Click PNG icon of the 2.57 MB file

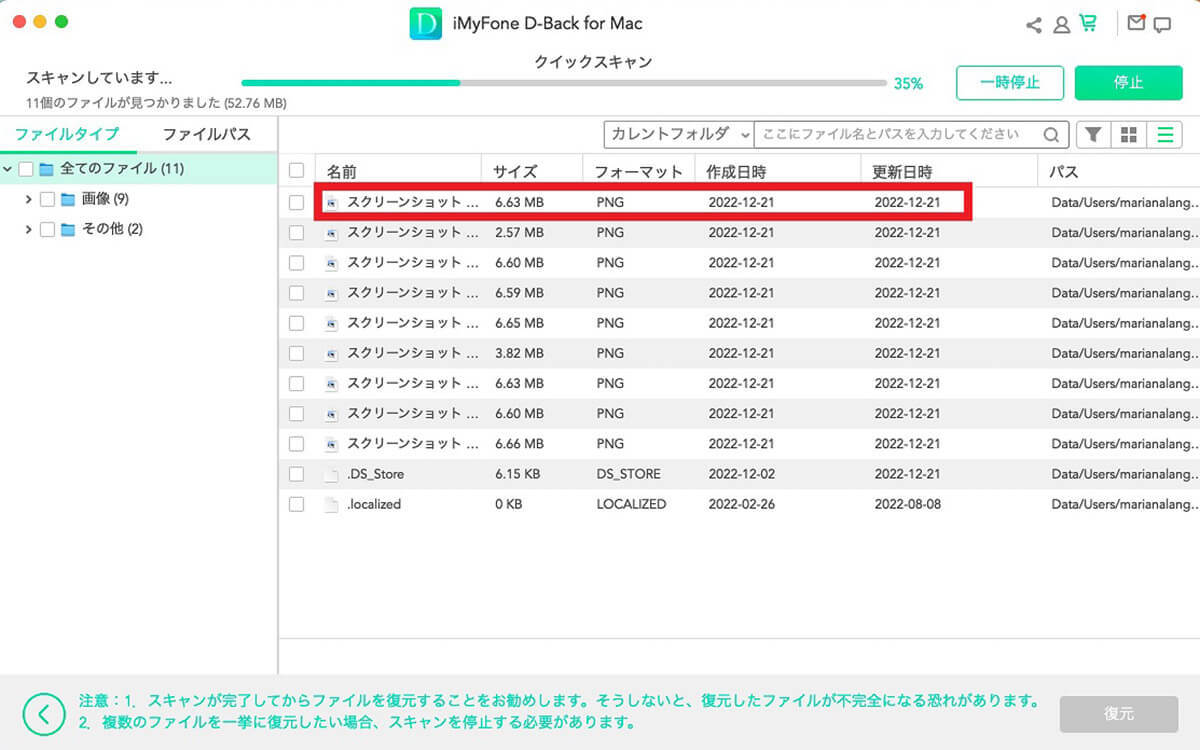(332, 233)
